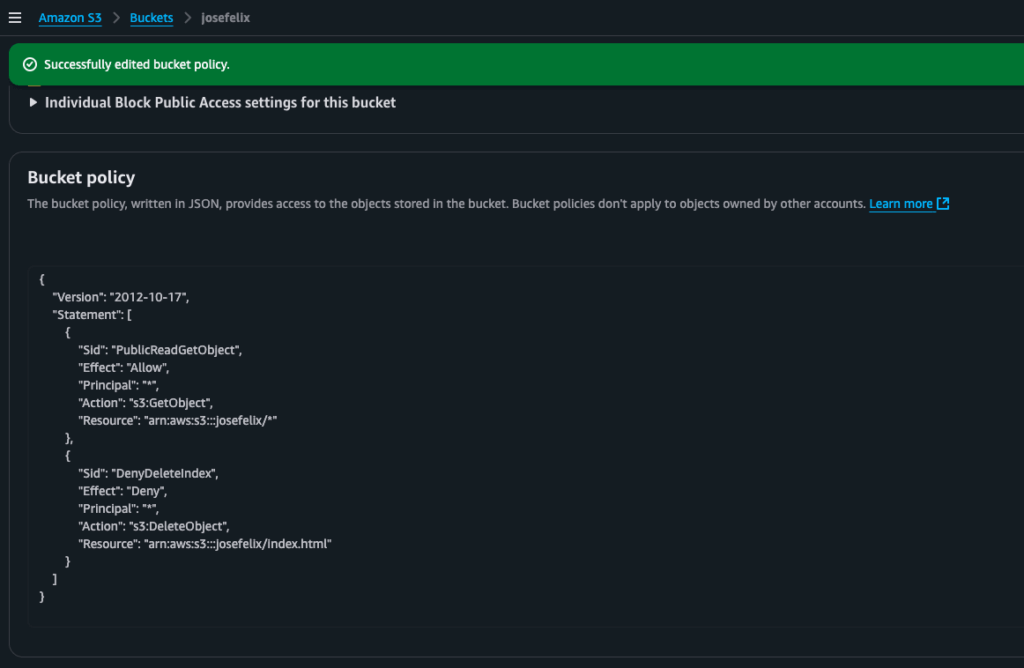This screenshot has width=1024, height=668.
Task: Click the "Action": "s3:GetObject" line
Action: click(x=146, y=403)
